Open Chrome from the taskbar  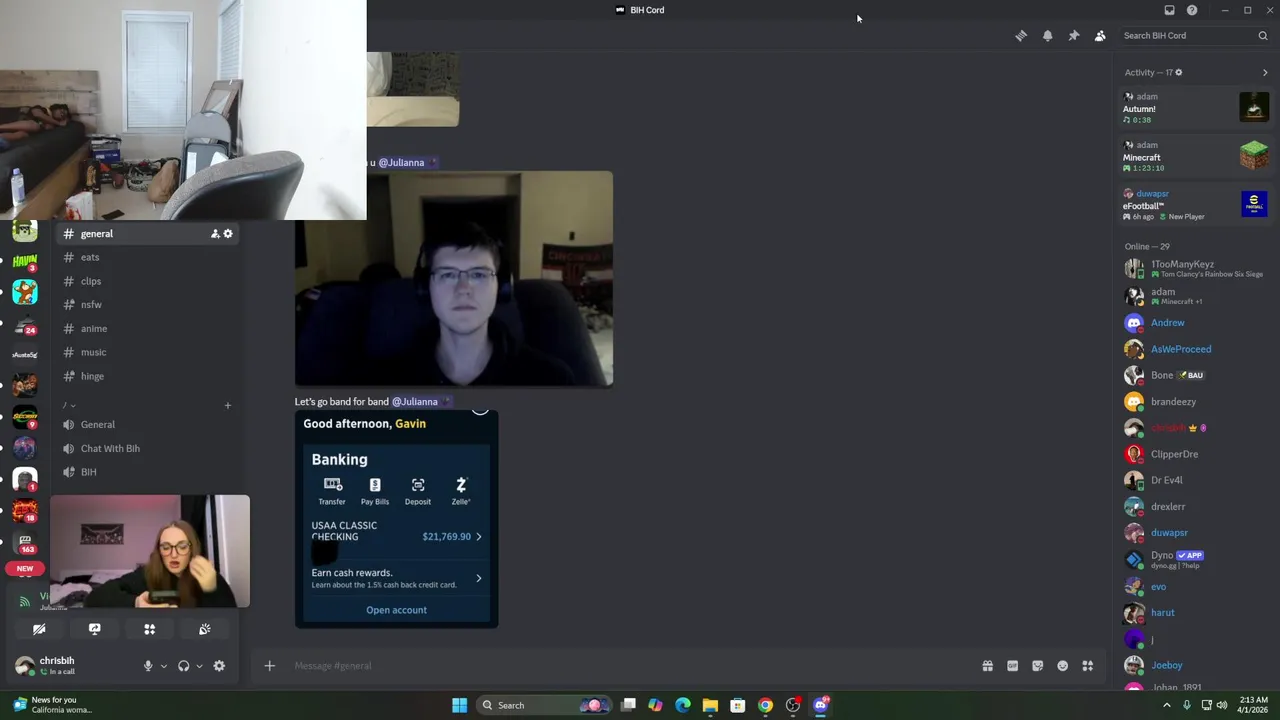(765, 705)
